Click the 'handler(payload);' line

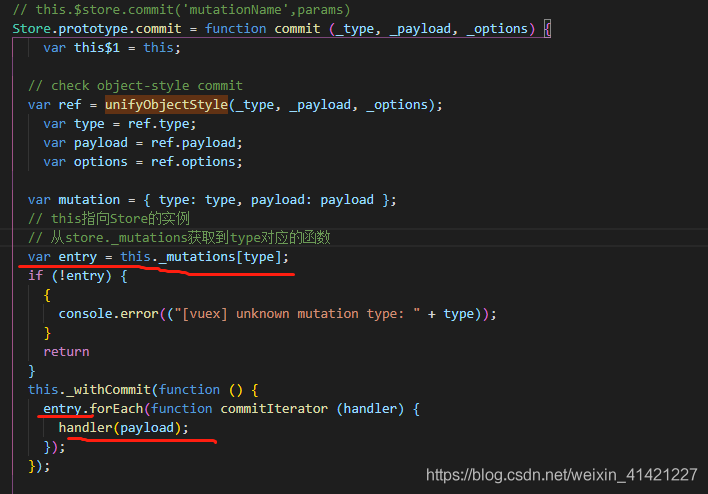pyautogui.click(x=123, y=428)
